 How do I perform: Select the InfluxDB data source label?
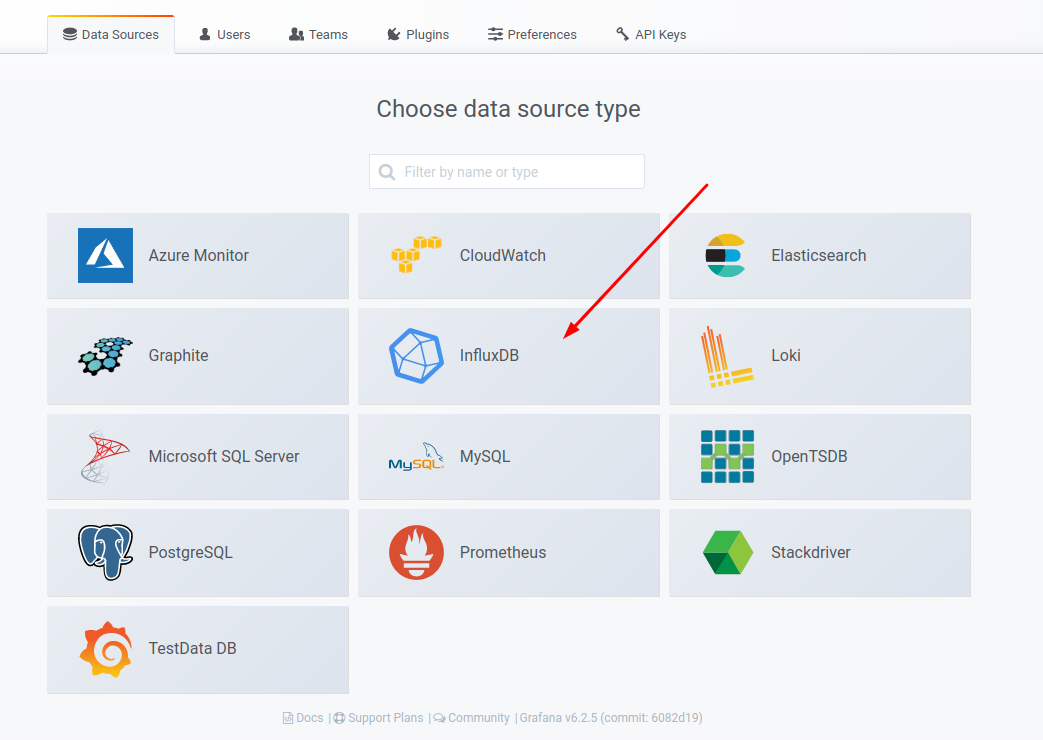(490, 355)
